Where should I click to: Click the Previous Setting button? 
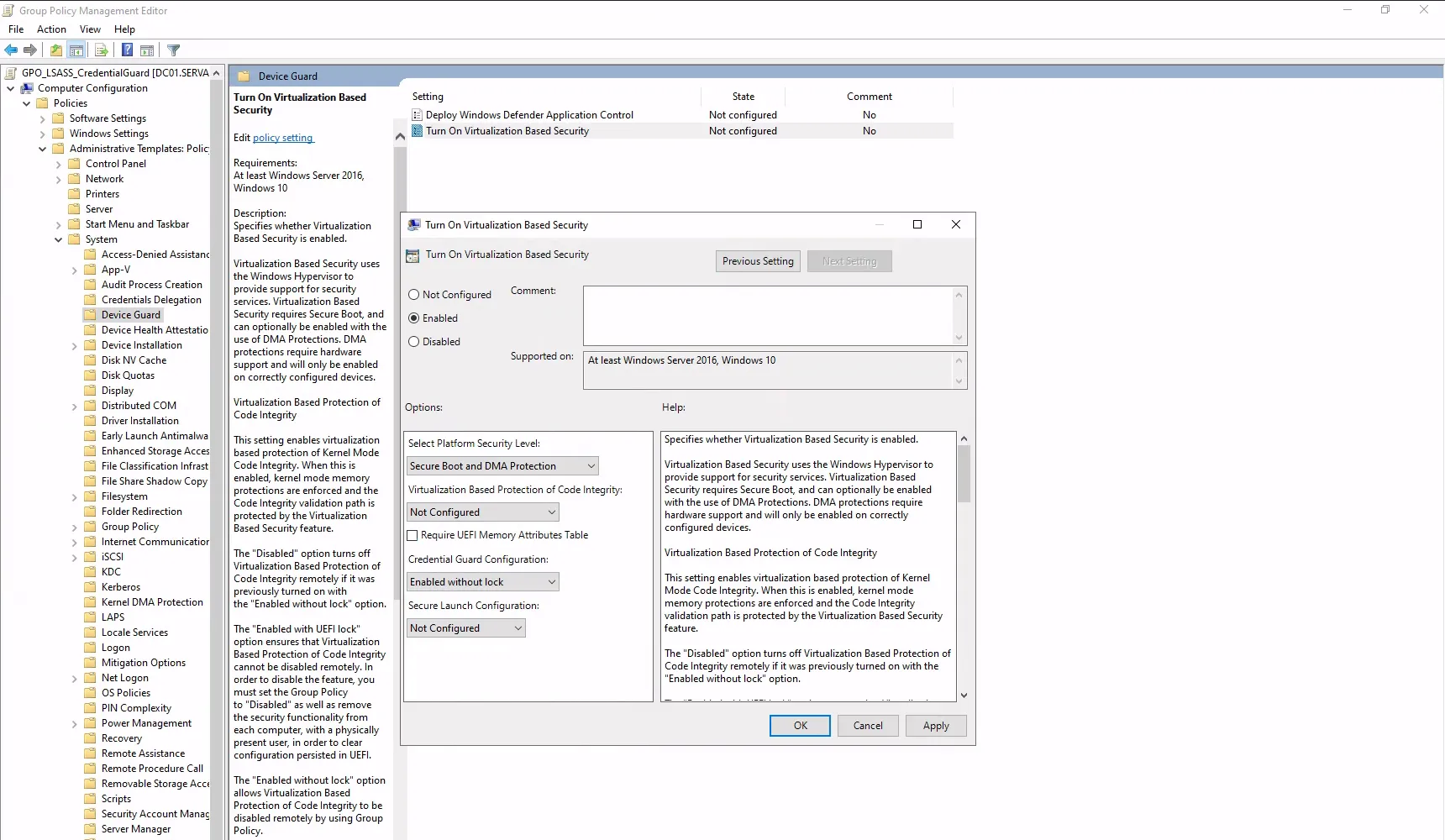pos(758,261)
